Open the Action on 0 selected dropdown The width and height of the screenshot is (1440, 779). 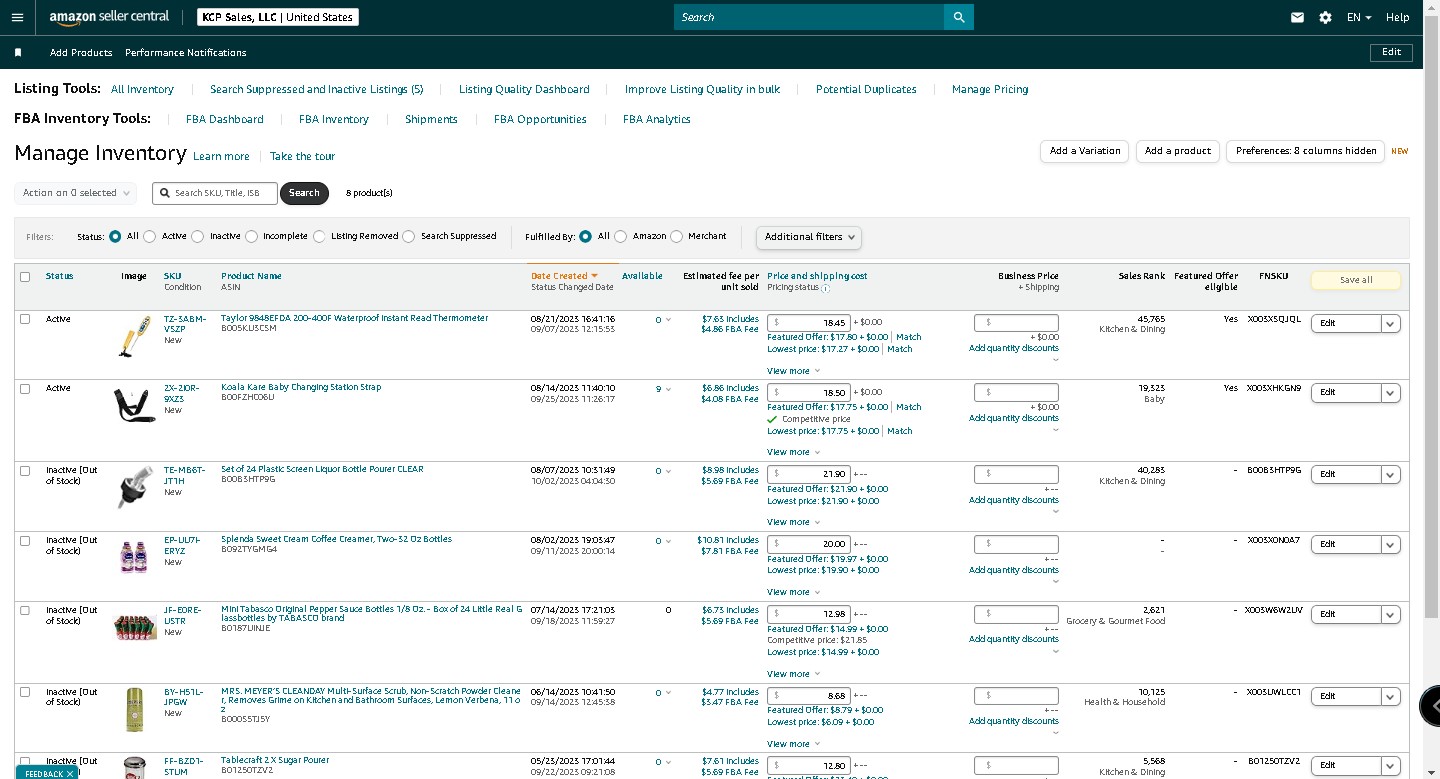tap(75, 193)
